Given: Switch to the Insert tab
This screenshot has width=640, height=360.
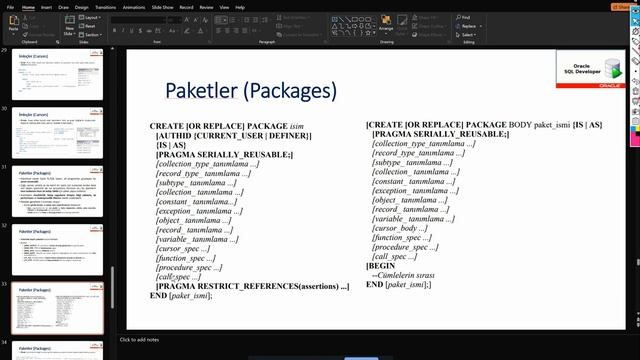Looking at the screenshot, I should click(x=46, y=7).
